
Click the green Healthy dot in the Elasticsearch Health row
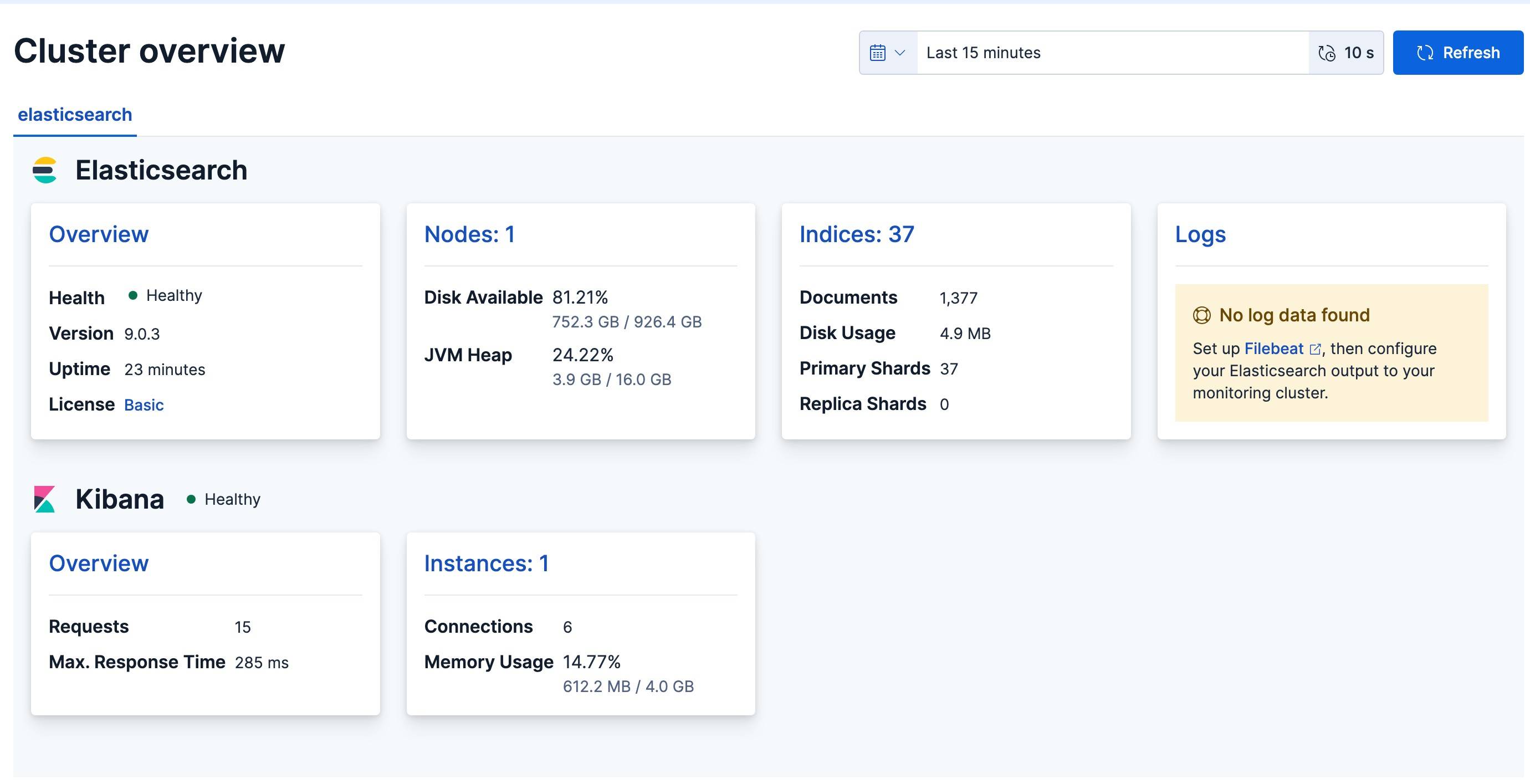tap(133, 295)
